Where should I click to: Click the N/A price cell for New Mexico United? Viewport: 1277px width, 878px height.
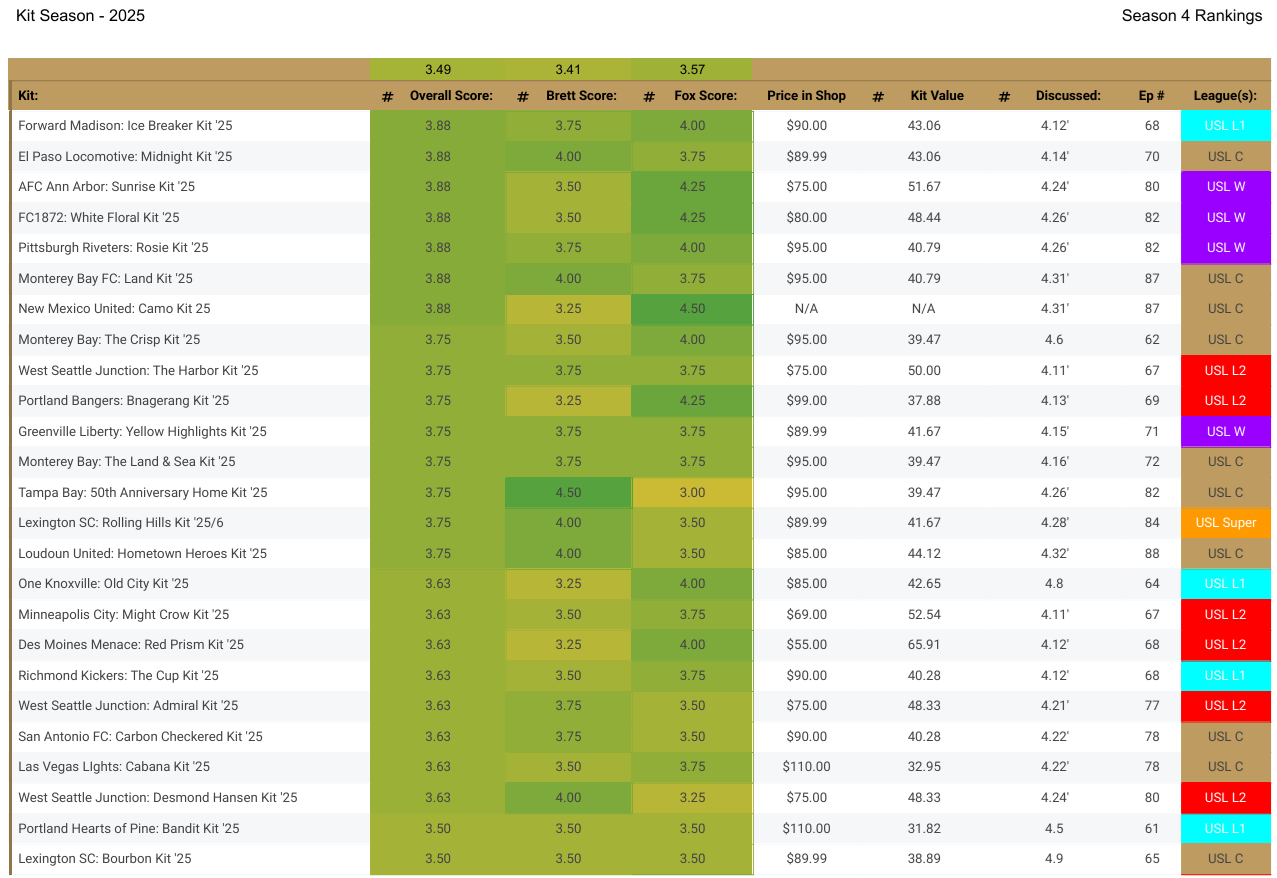807,309
